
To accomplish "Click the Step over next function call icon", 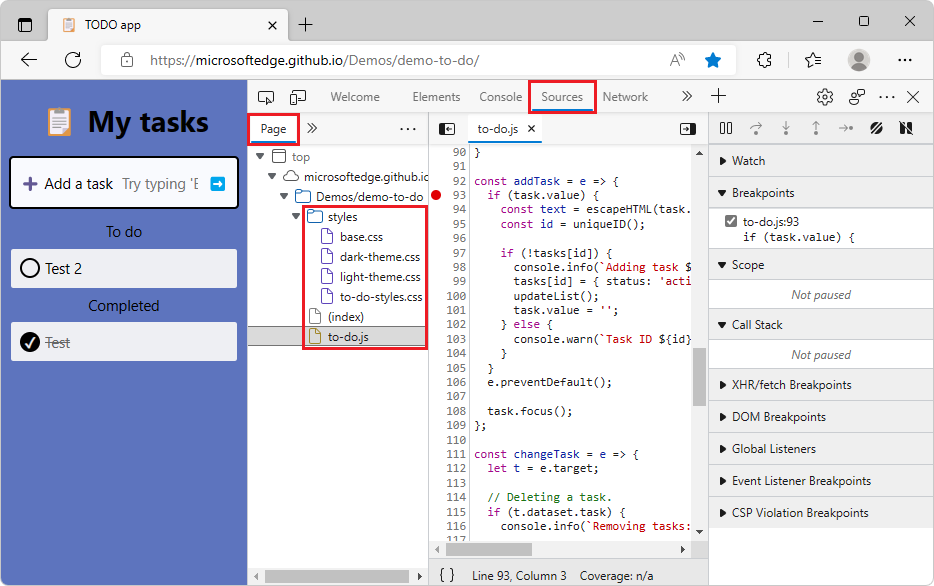I will coord(756,128).
